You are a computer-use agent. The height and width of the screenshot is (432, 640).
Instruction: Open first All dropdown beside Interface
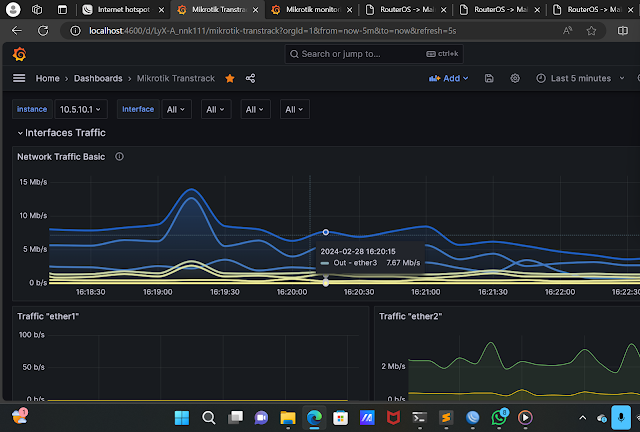176,109
